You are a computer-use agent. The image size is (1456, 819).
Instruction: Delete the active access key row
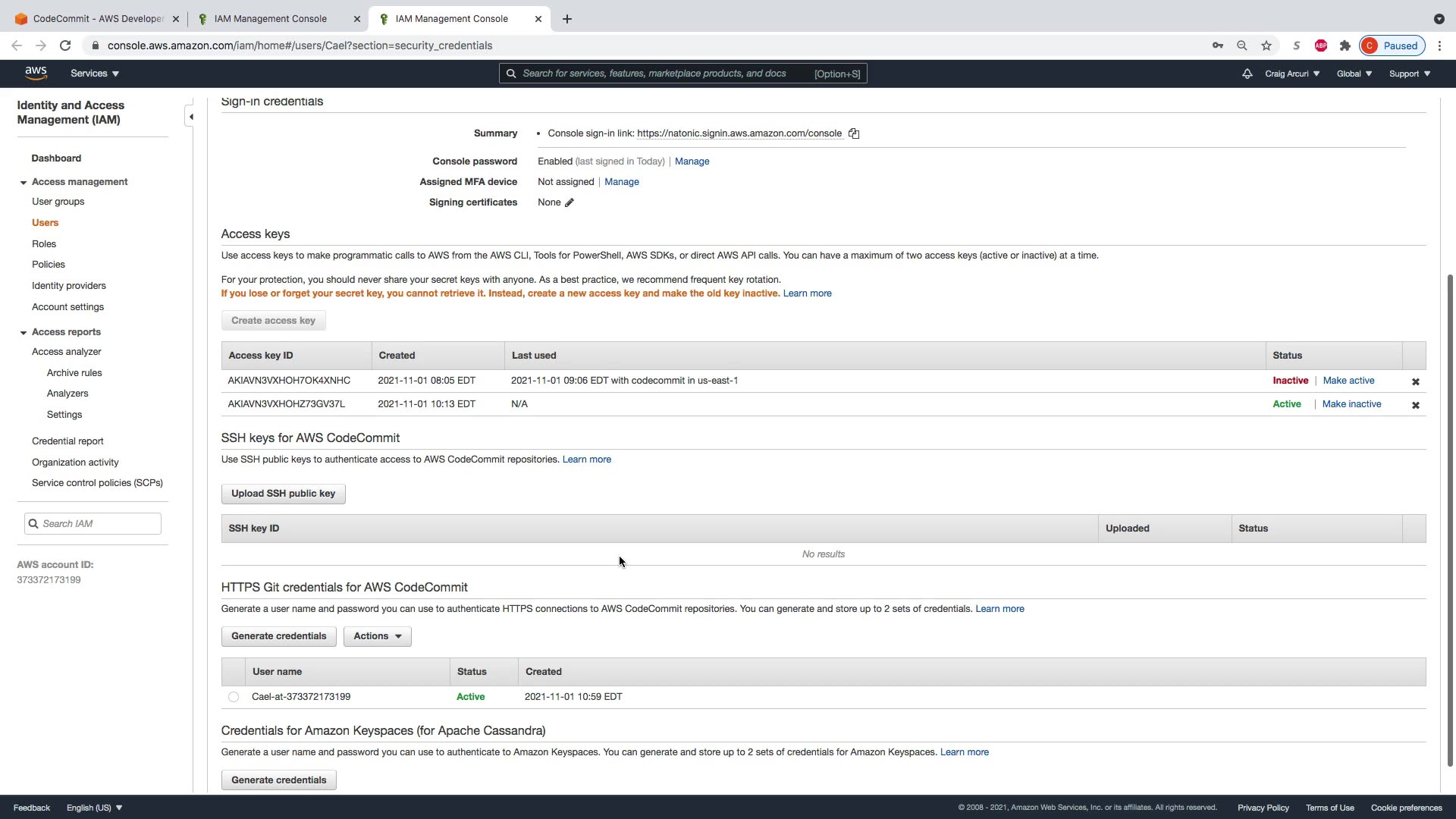(1415, 405)
